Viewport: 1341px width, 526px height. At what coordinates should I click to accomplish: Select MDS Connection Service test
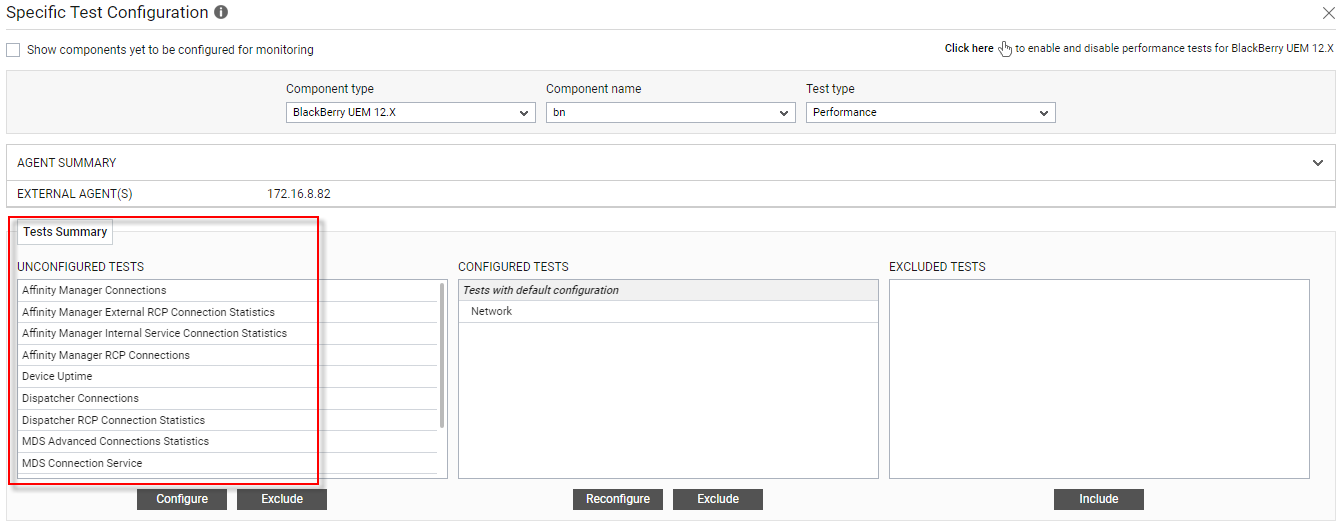[x=228, y=463]
